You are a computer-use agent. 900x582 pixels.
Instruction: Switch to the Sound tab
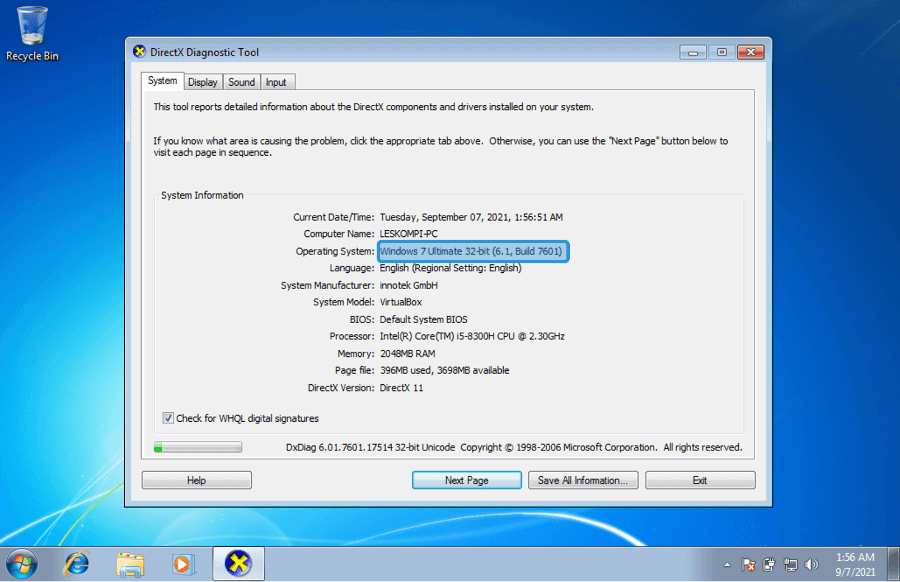coord(242,82)
